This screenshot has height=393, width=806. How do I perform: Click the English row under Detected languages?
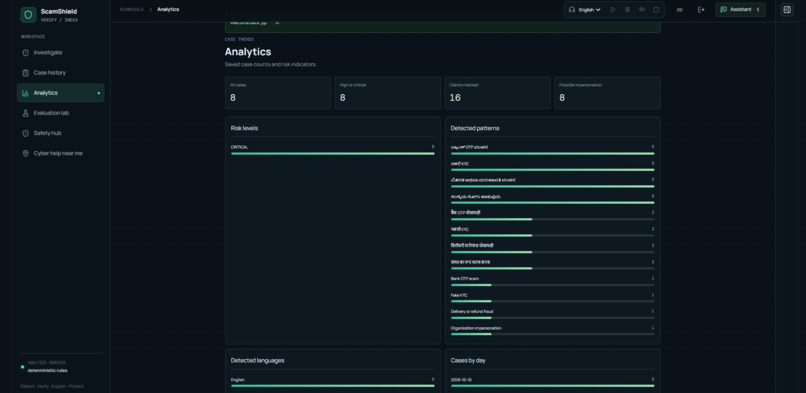coord(333,382)
